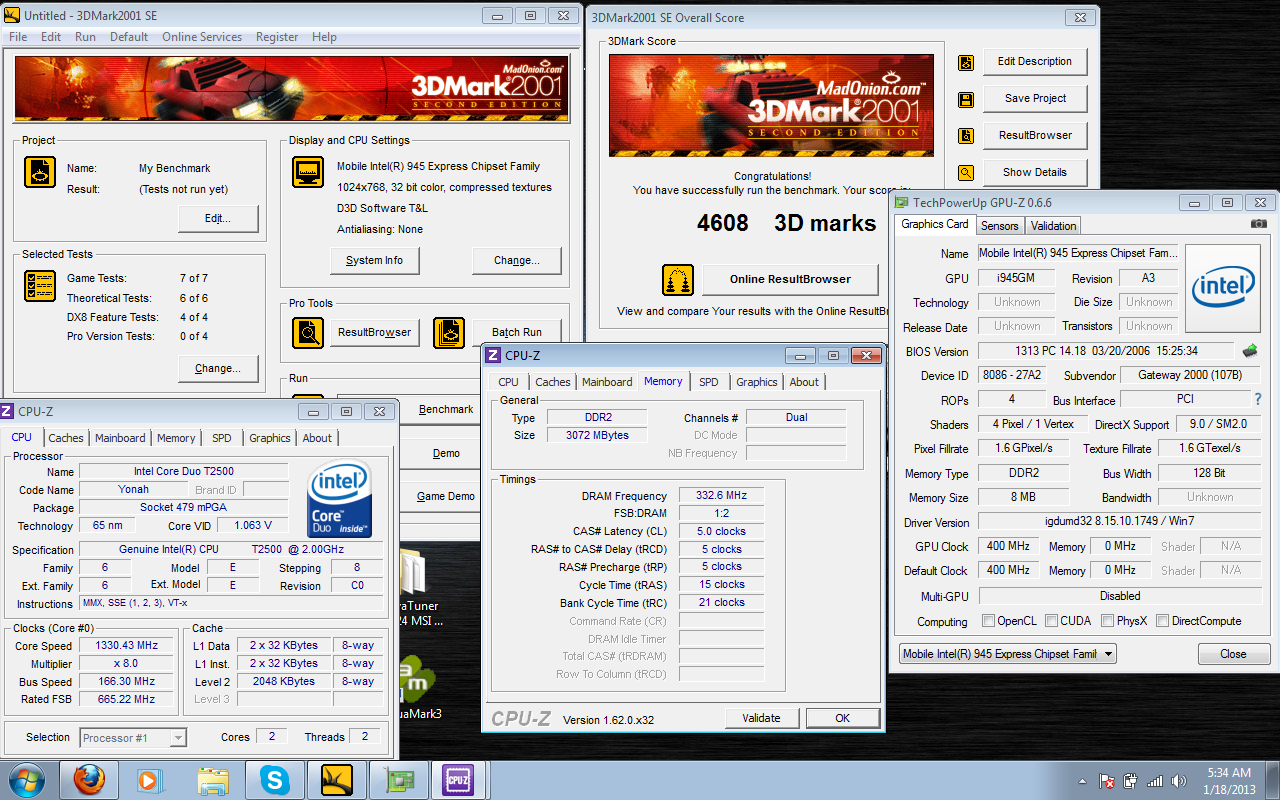This screenshot has height=800, width=1280.
Task: Click the DRAM Frequency value field
Action: click(x=721, y=496)
